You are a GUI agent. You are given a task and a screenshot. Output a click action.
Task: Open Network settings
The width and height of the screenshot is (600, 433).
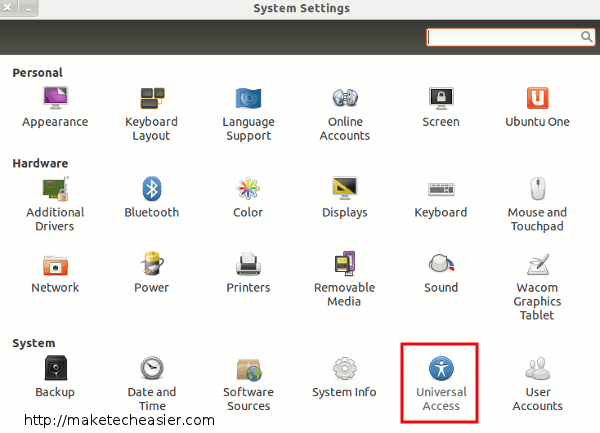(55, 273)
